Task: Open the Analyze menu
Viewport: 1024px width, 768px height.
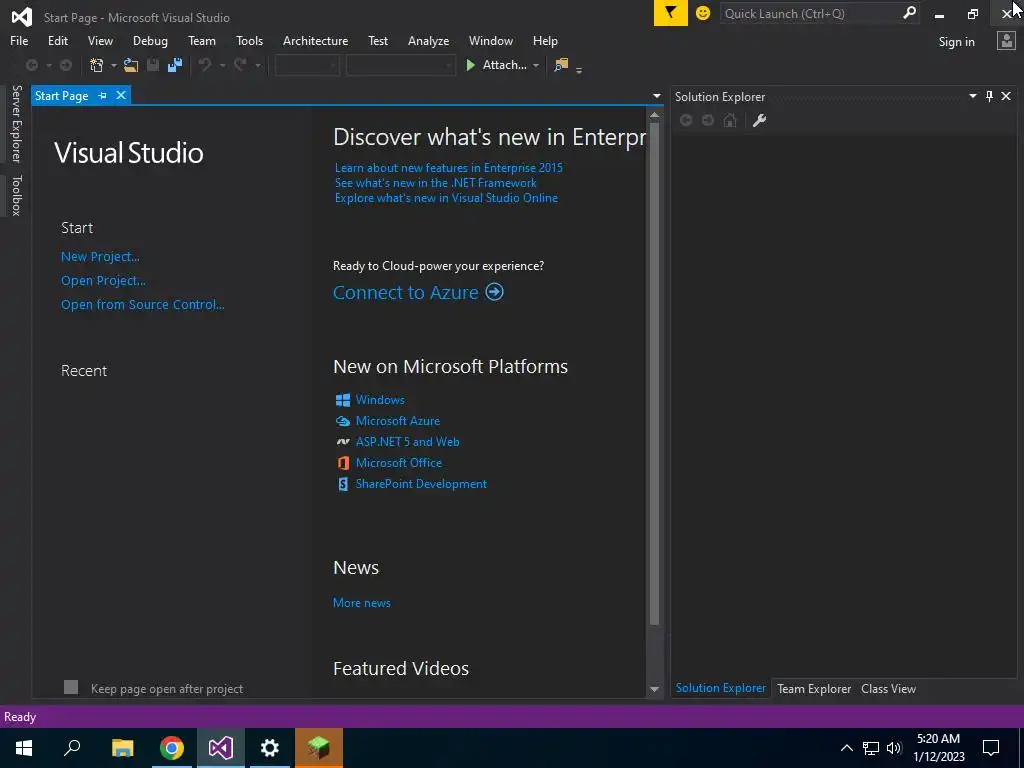Action: coord(428,40)
